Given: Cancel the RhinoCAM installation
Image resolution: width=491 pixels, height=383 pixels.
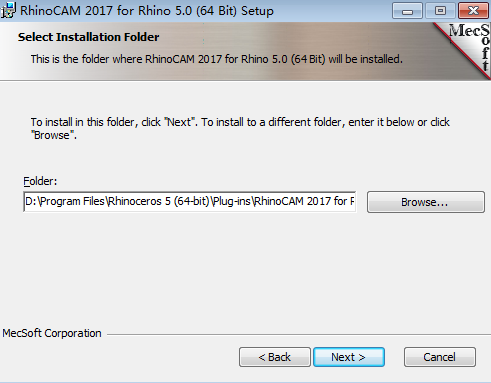Looking at the screenshot, I should coord(440,357).
